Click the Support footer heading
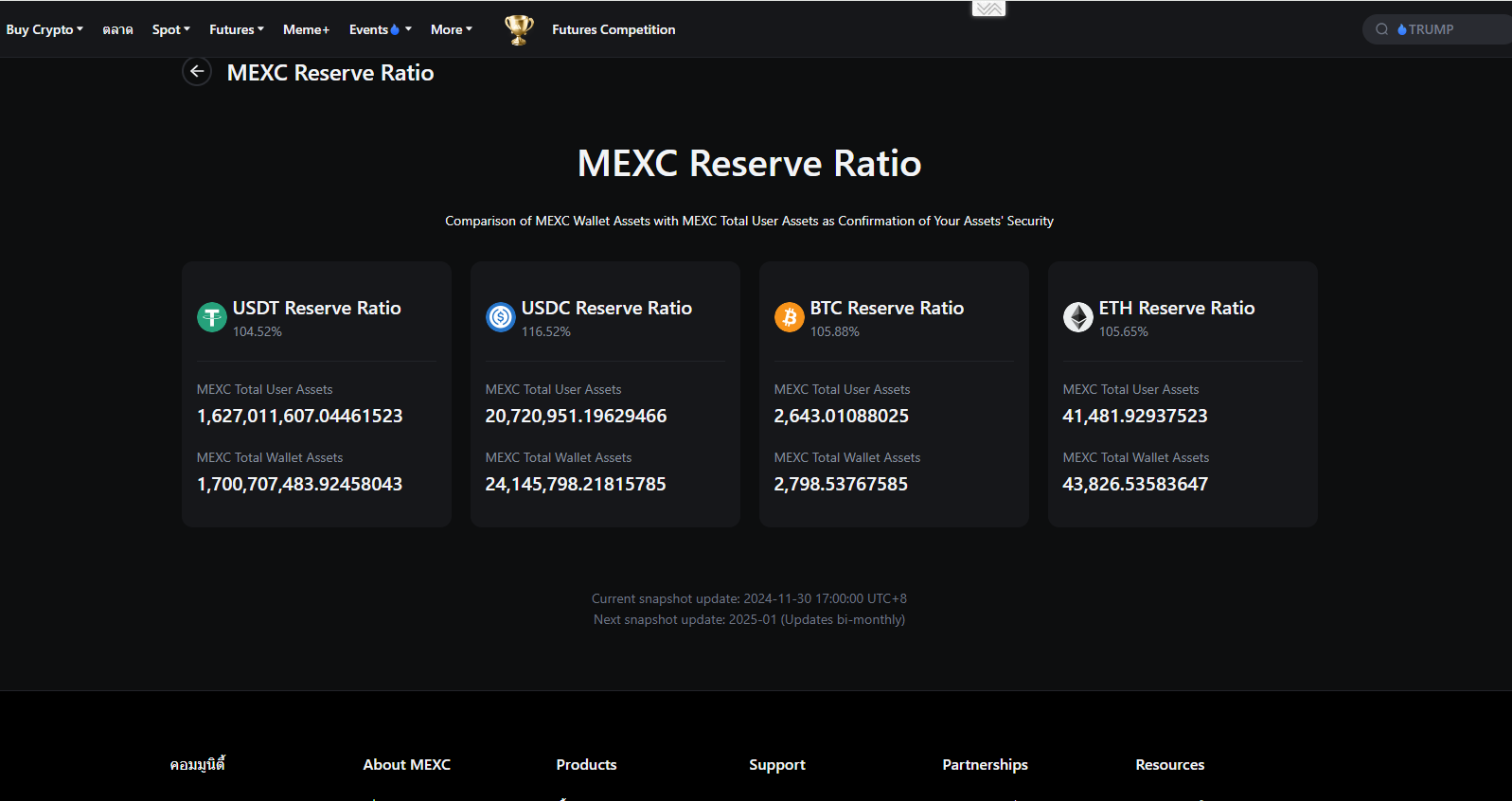The width and height of the screenshot is (1512, 801). pos(777,764)
